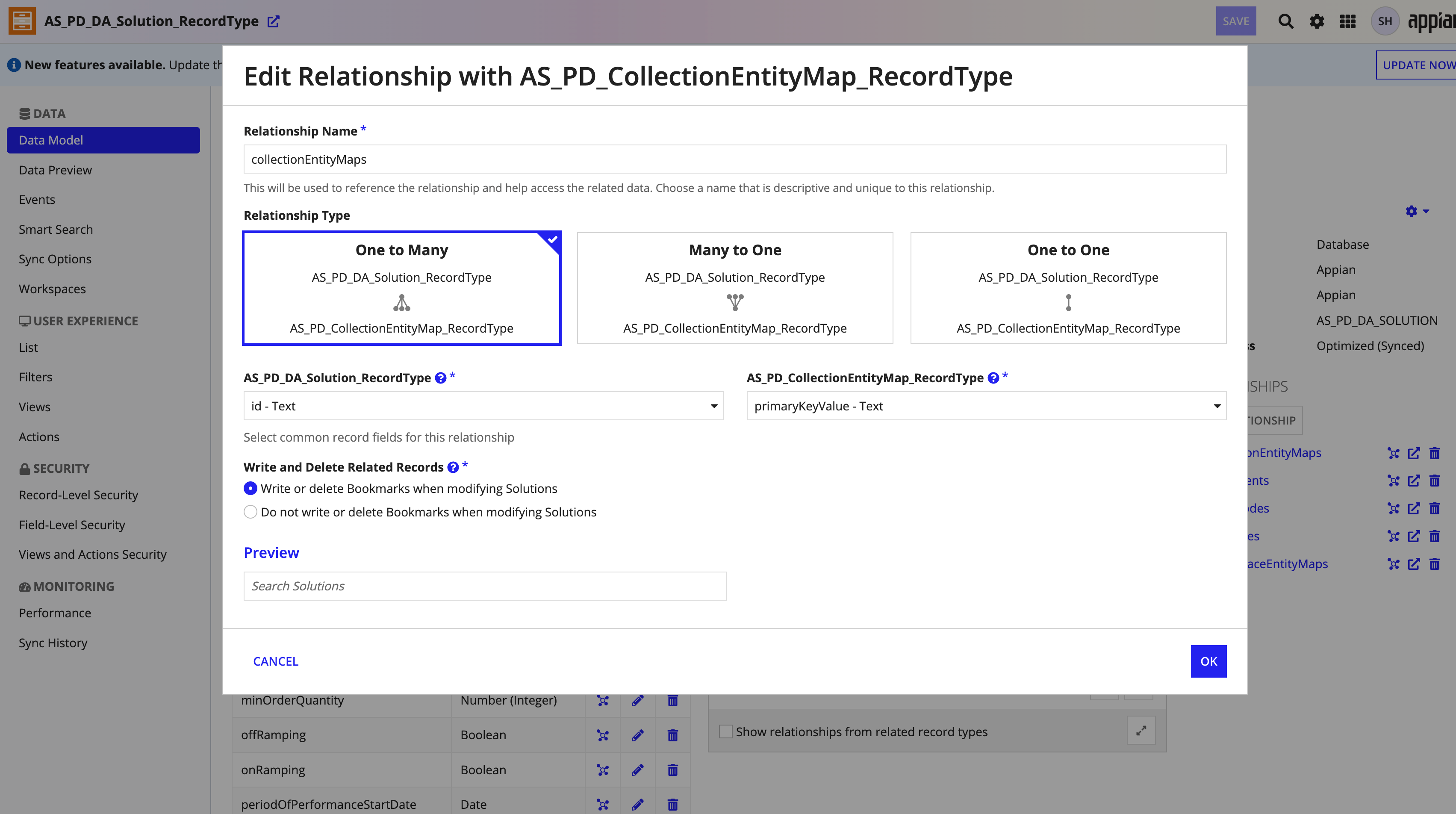Open record type in new window icon
1456x814 pixels.
[274, 21]
